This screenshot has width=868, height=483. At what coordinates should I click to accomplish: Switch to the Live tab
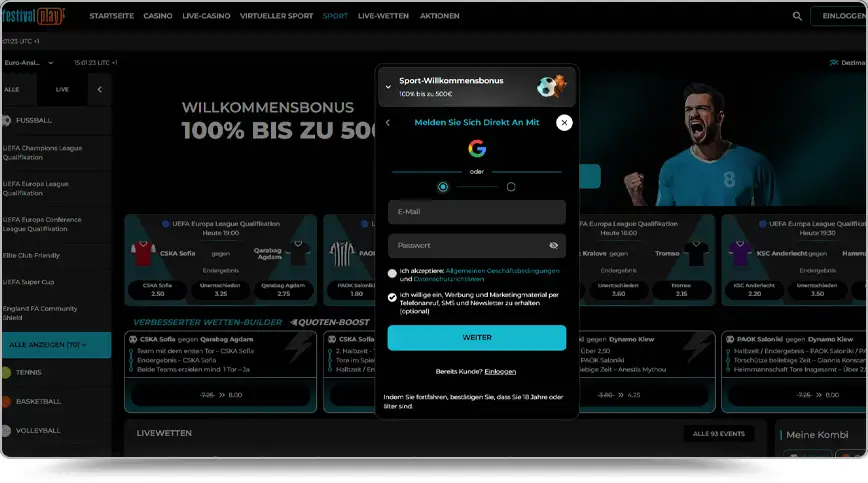pos(62,89)
